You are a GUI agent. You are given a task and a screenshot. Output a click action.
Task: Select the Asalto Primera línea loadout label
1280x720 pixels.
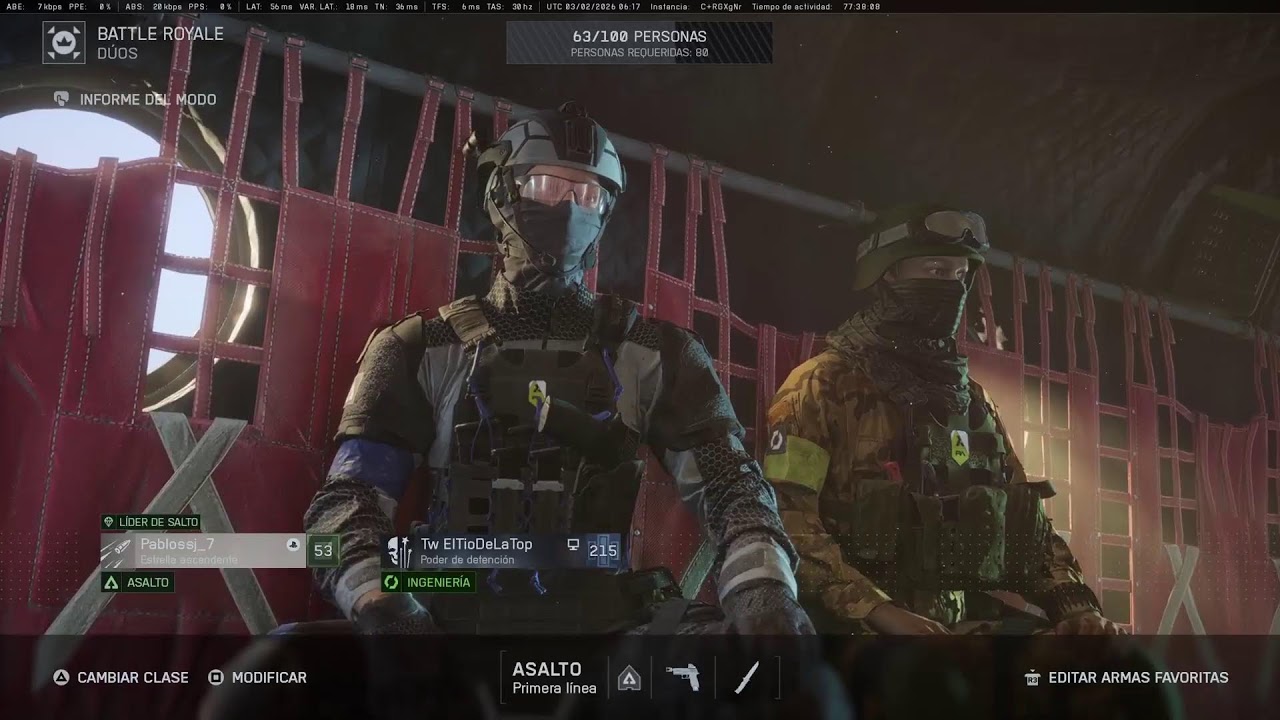554,677
